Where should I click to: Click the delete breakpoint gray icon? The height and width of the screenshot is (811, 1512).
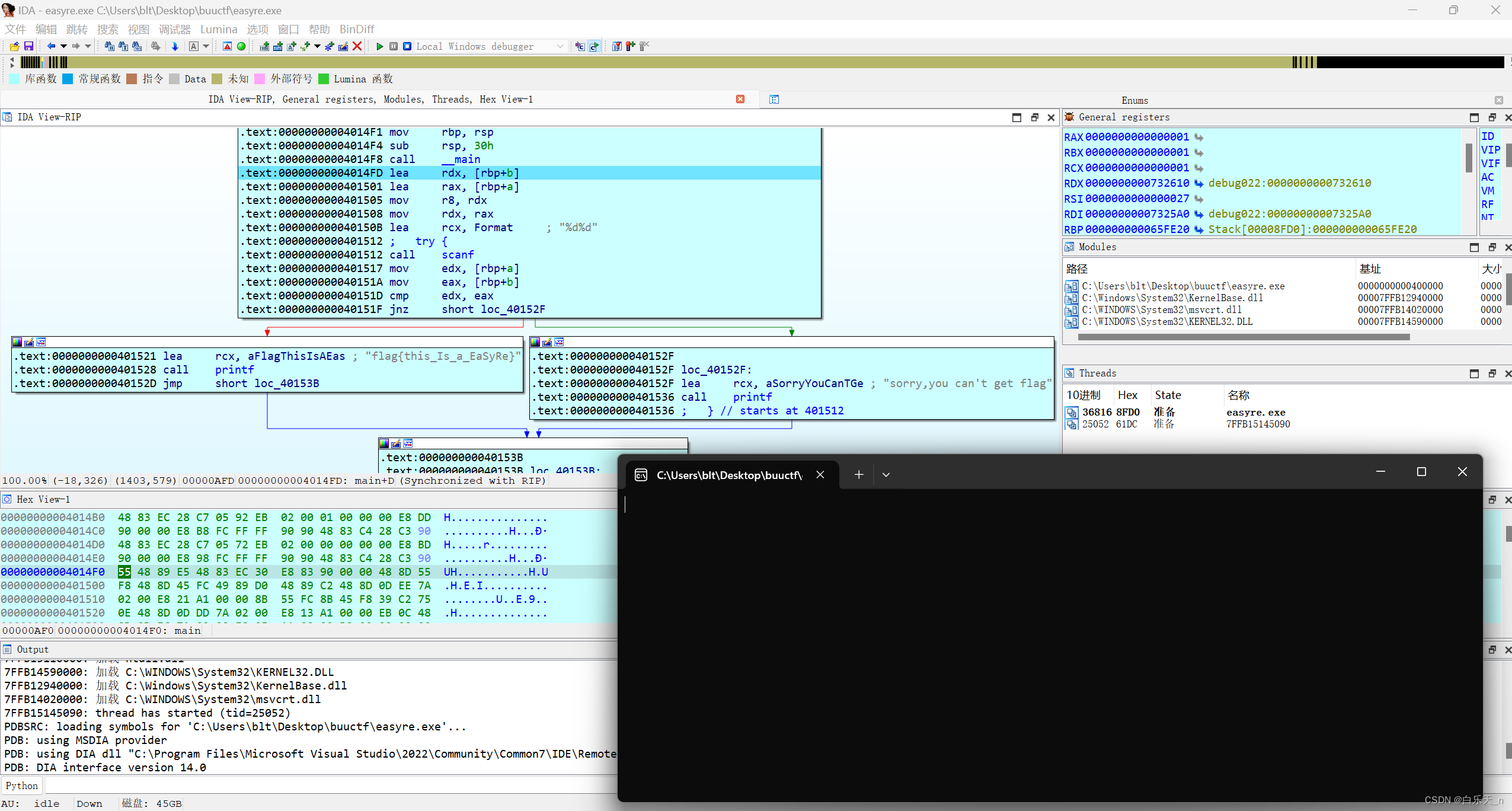pos(644,46)
